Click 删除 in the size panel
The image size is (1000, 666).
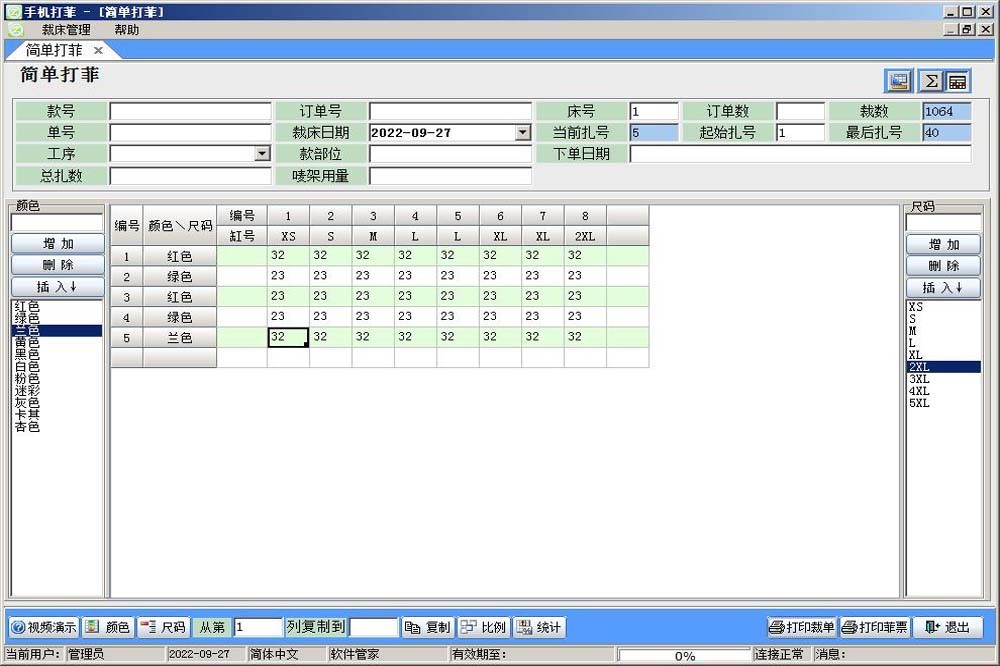[943, 266]
